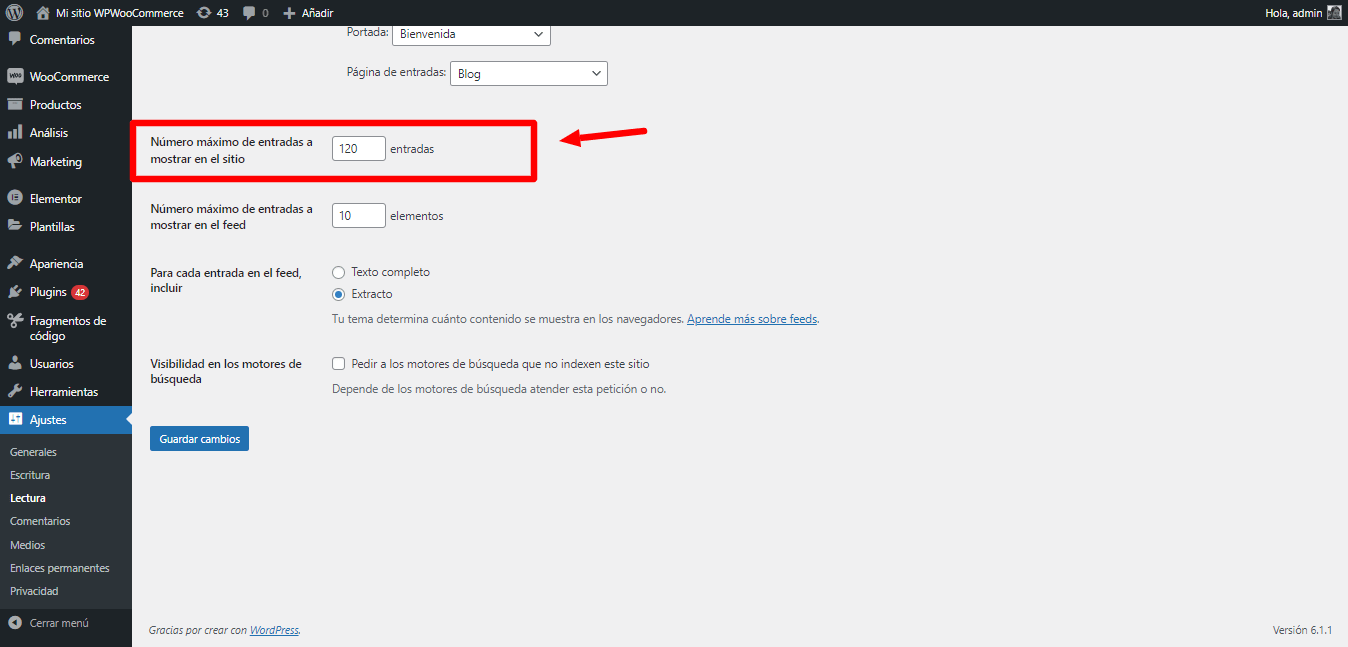1348x647 pixels.
Task: Open the Página de entradas dropdown showing Blog
Action: pos(529,73)
